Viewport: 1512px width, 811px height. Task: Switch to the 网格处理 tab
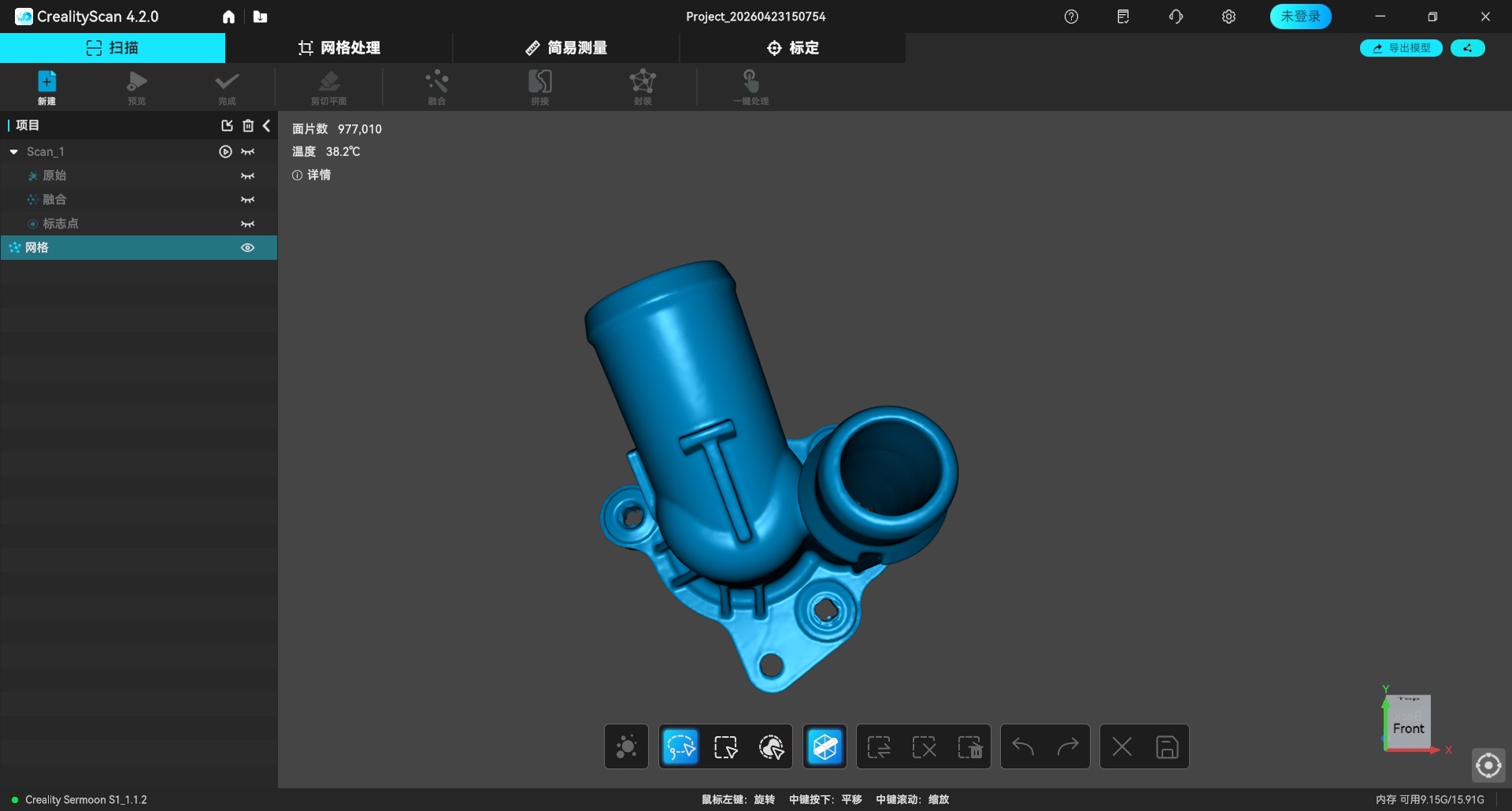339,48
